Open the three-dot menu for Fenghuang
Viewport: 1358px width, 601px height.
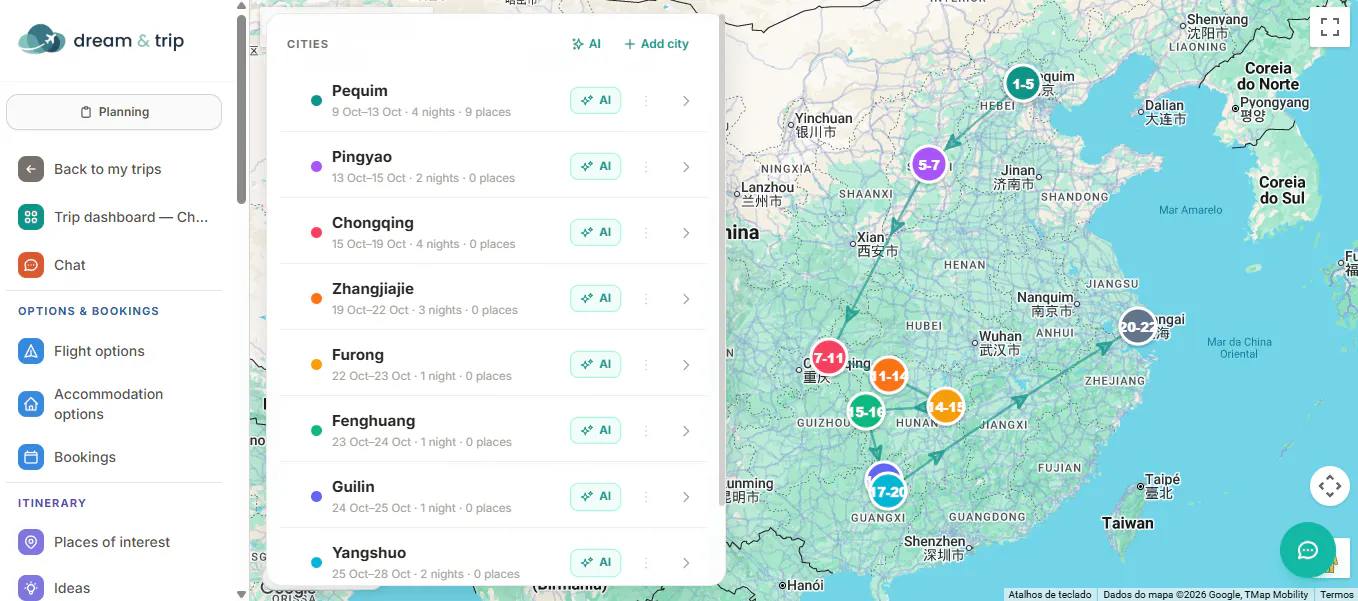(646, 431)
